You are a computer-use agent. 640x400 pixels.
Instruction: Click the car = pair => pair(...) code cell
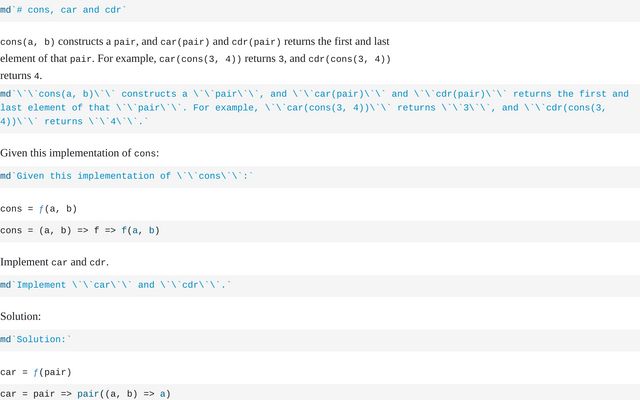85,394
